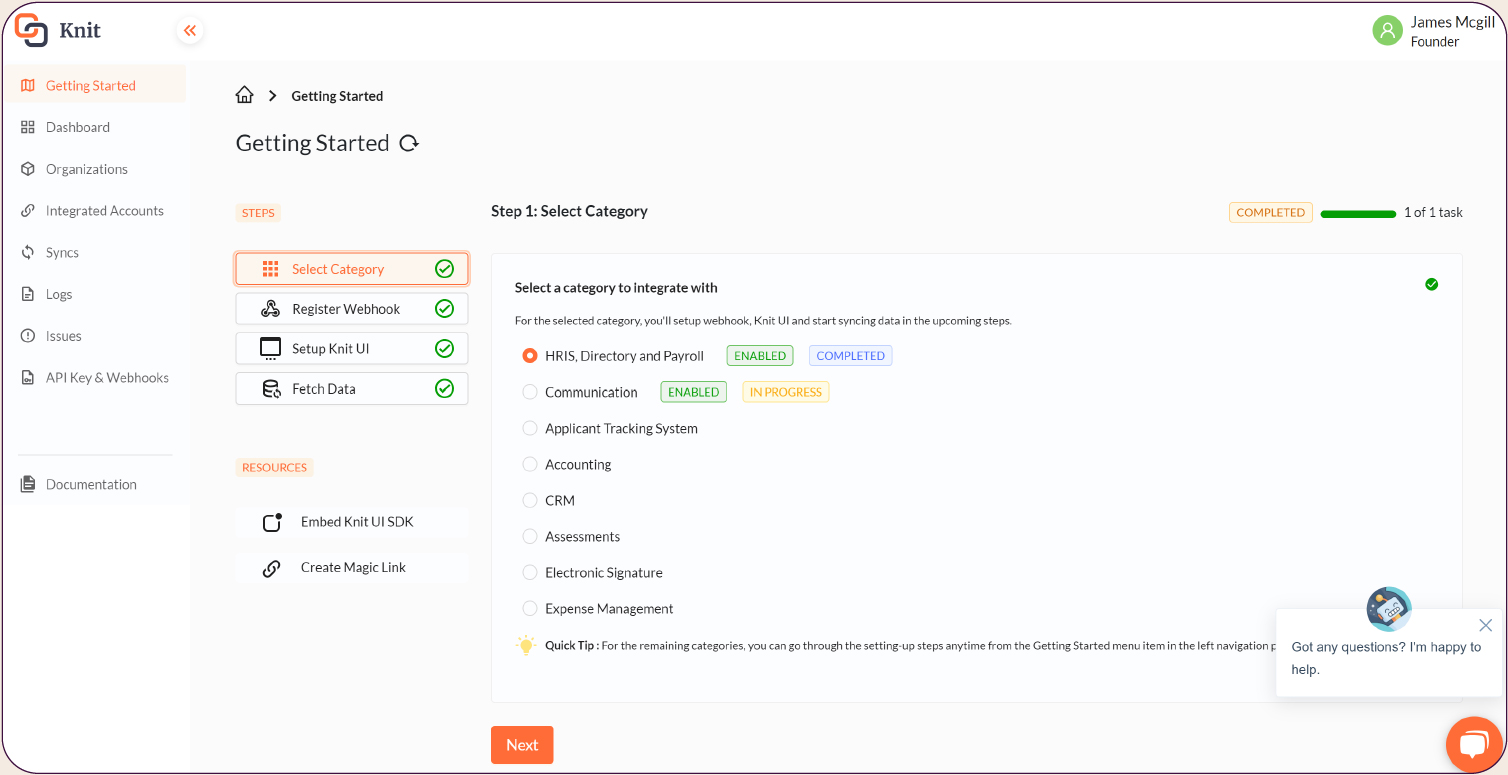
Task: Click the ENABLED badge beside Communication
Action: tap(694, 393)
